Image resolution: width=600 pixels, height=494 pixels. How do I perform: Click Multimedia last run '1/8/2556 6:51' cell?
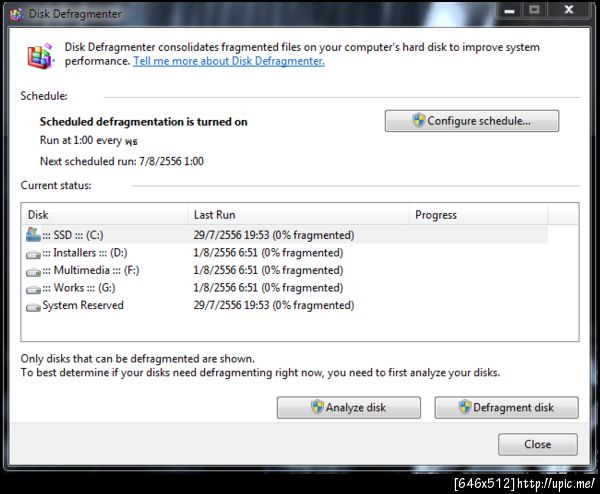coord(268,270)
